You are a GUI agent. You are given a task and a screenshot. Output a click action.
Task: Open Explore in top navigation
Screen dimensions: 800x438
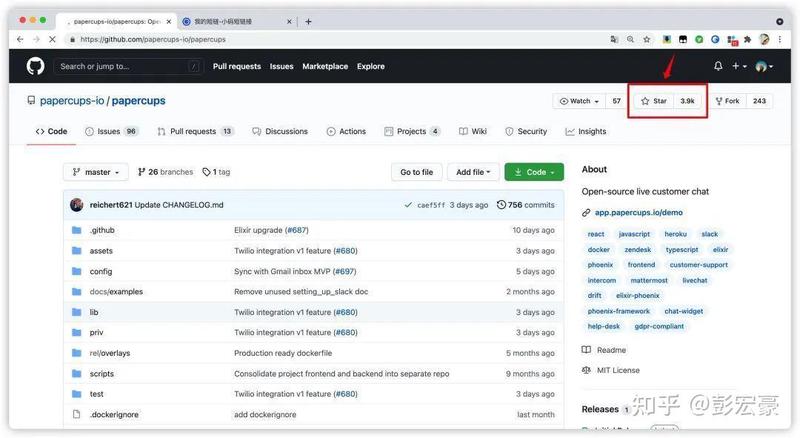[371, 66]
